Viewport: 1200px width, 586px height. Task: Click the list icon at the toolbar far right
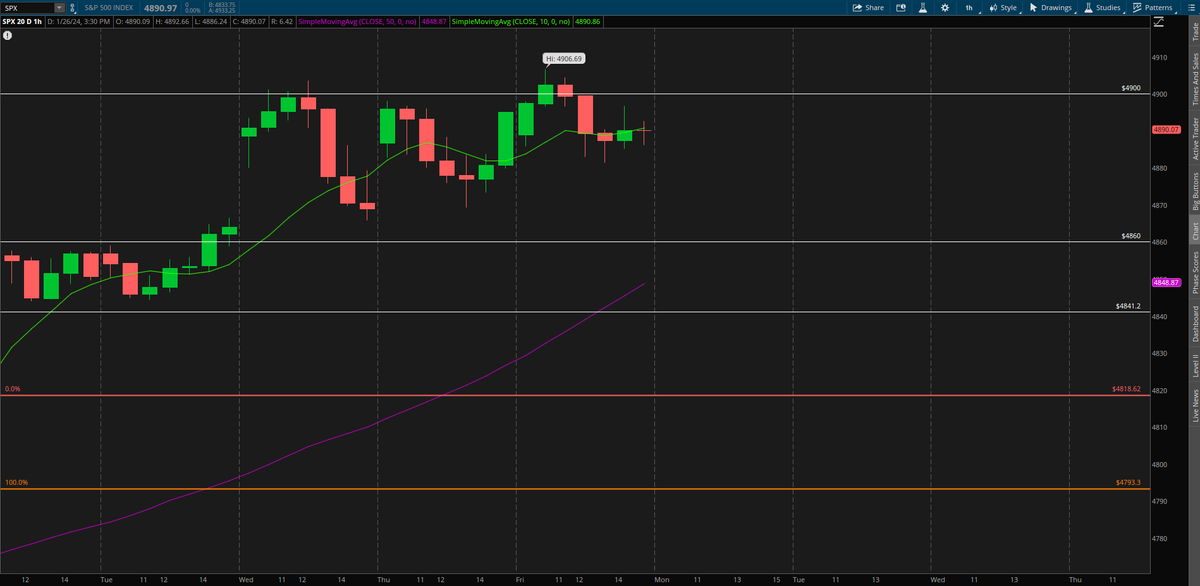click(1191, 6)
